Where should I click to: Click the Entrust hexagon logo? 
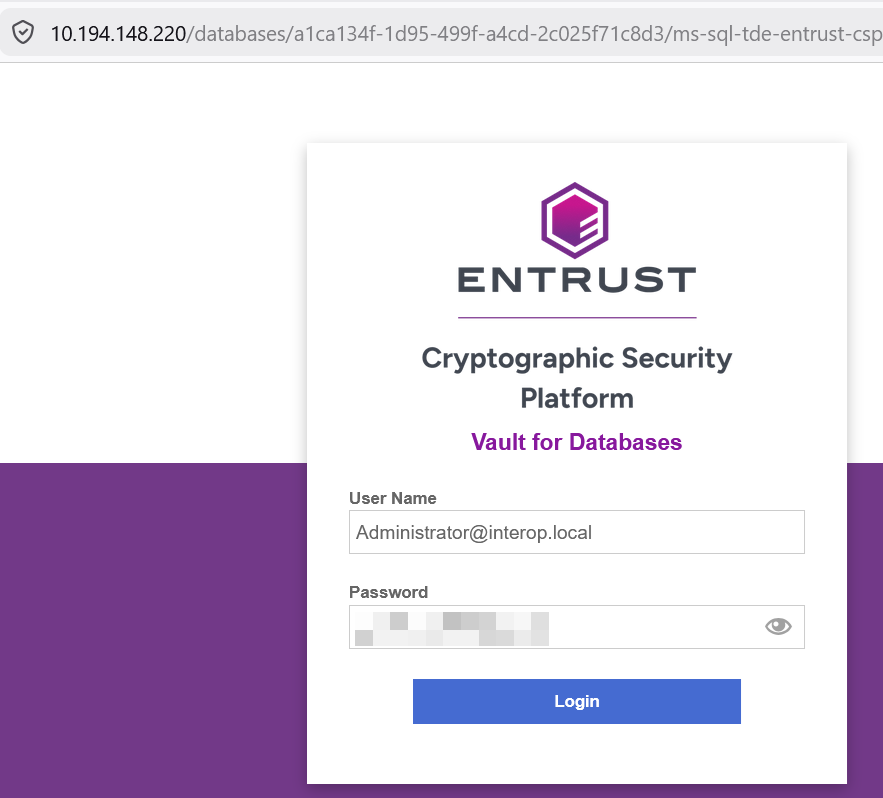tap(576, 222)
